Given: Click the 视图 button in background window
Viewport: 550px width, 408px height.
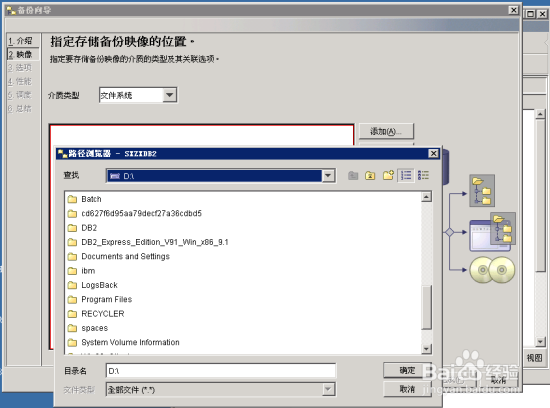Looking at the screenshot, I should [534, 358].
